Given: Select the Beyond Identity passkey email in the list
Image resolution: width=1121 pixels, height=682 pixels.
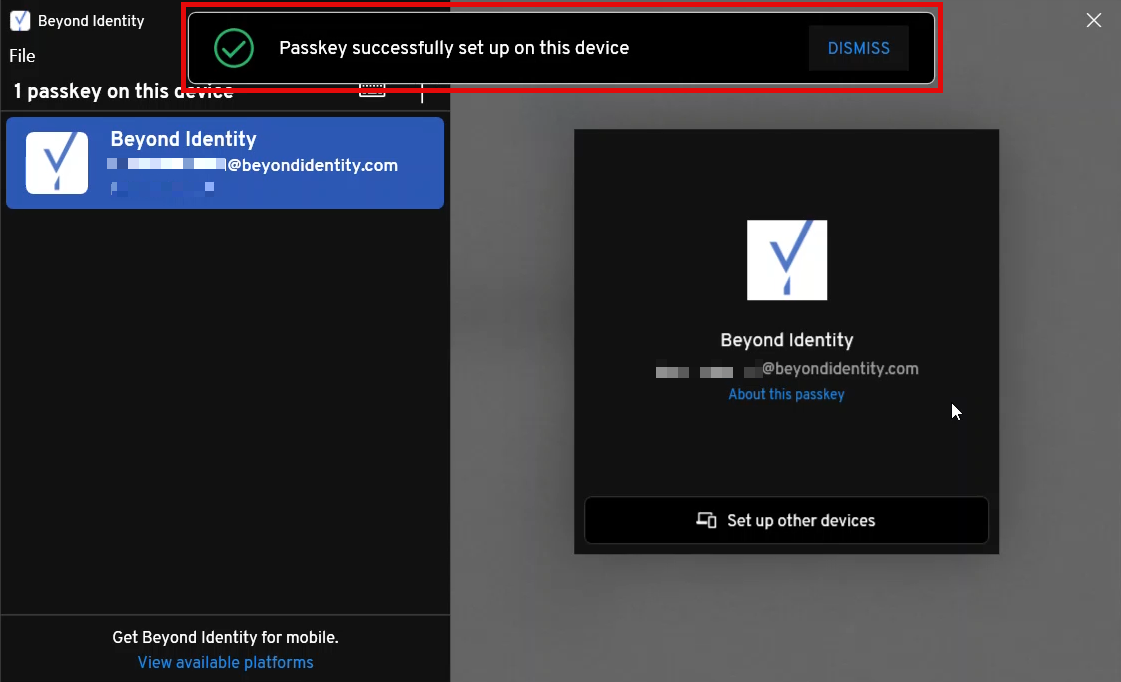Looking at the screenshot, I should click(252, 165).
